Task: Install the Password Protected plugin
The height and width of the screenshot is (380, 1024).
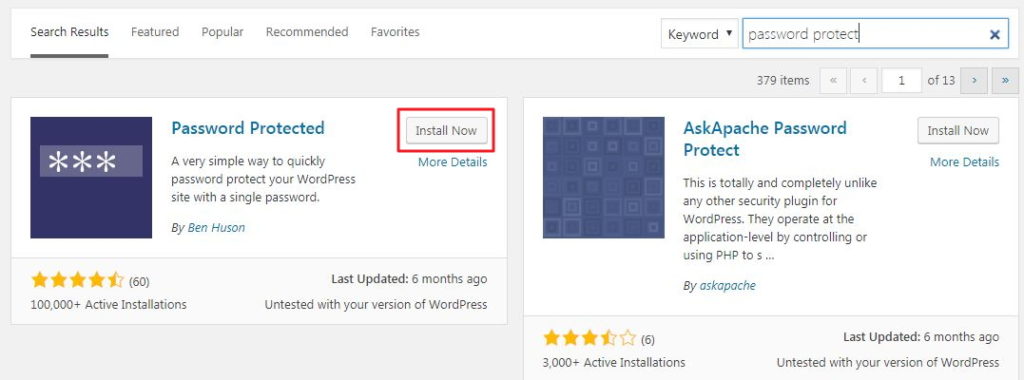Action: (x=446, y=130)
